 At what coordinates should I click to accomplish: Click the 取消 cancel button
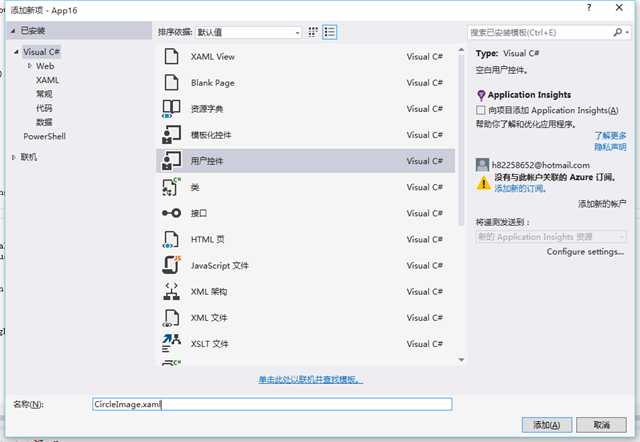point(601,425)
